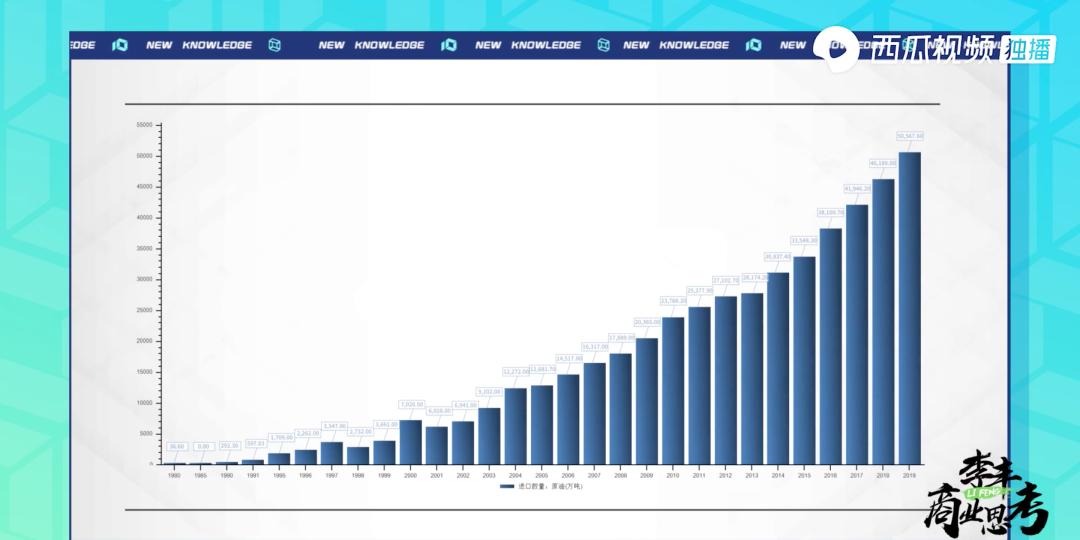
Task: Pick the 2014 bar
Action: click(x=778, y=368)
